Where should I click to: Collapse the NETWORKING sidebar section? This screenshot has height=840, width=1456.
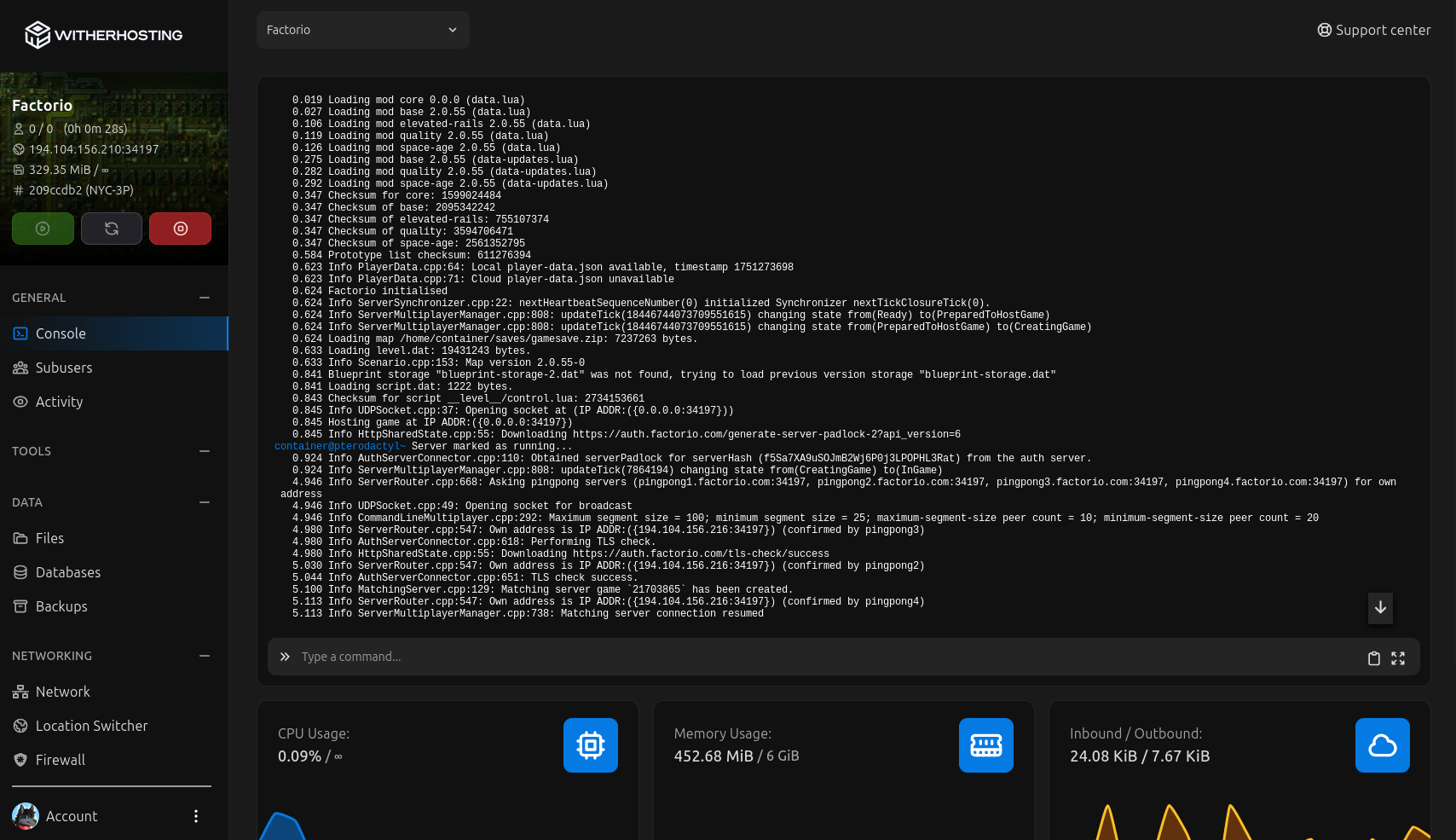pos(205,656)
